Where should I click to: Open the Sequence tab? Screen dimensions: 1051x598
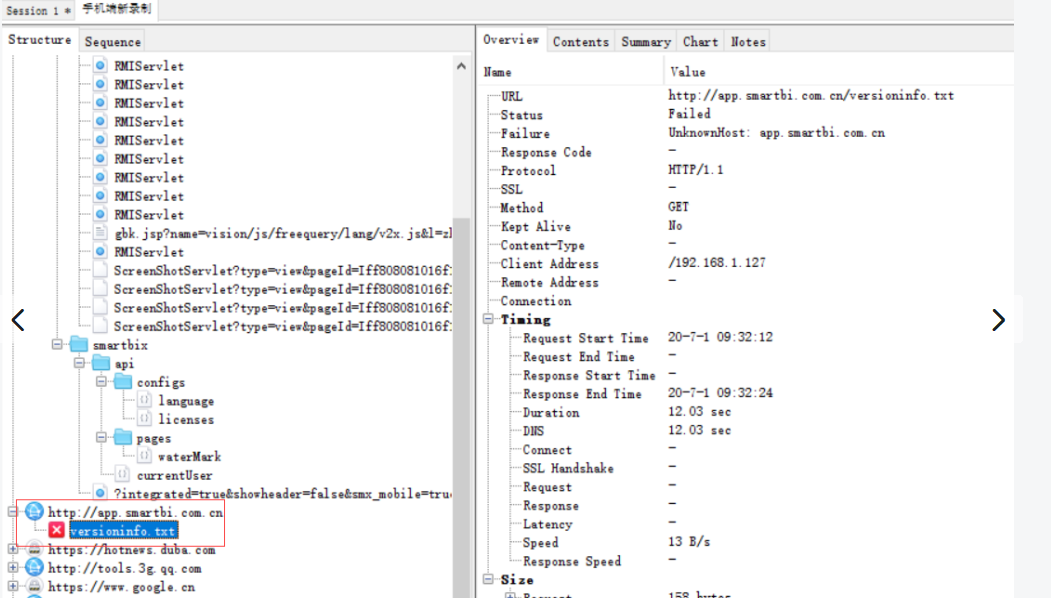pyautogui.click(x=113, y=42)
